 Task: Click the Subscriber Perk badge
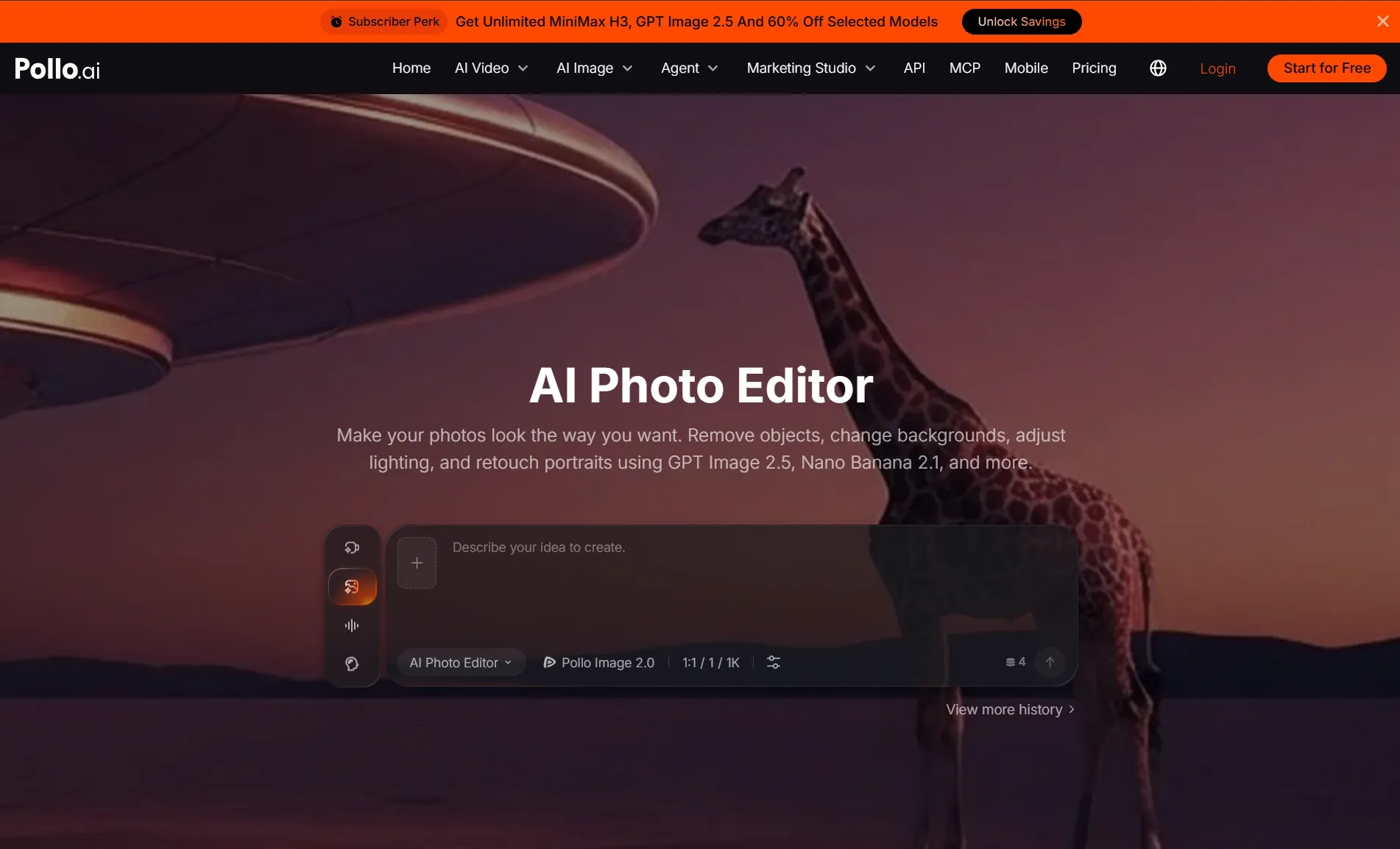pos(384,21)
